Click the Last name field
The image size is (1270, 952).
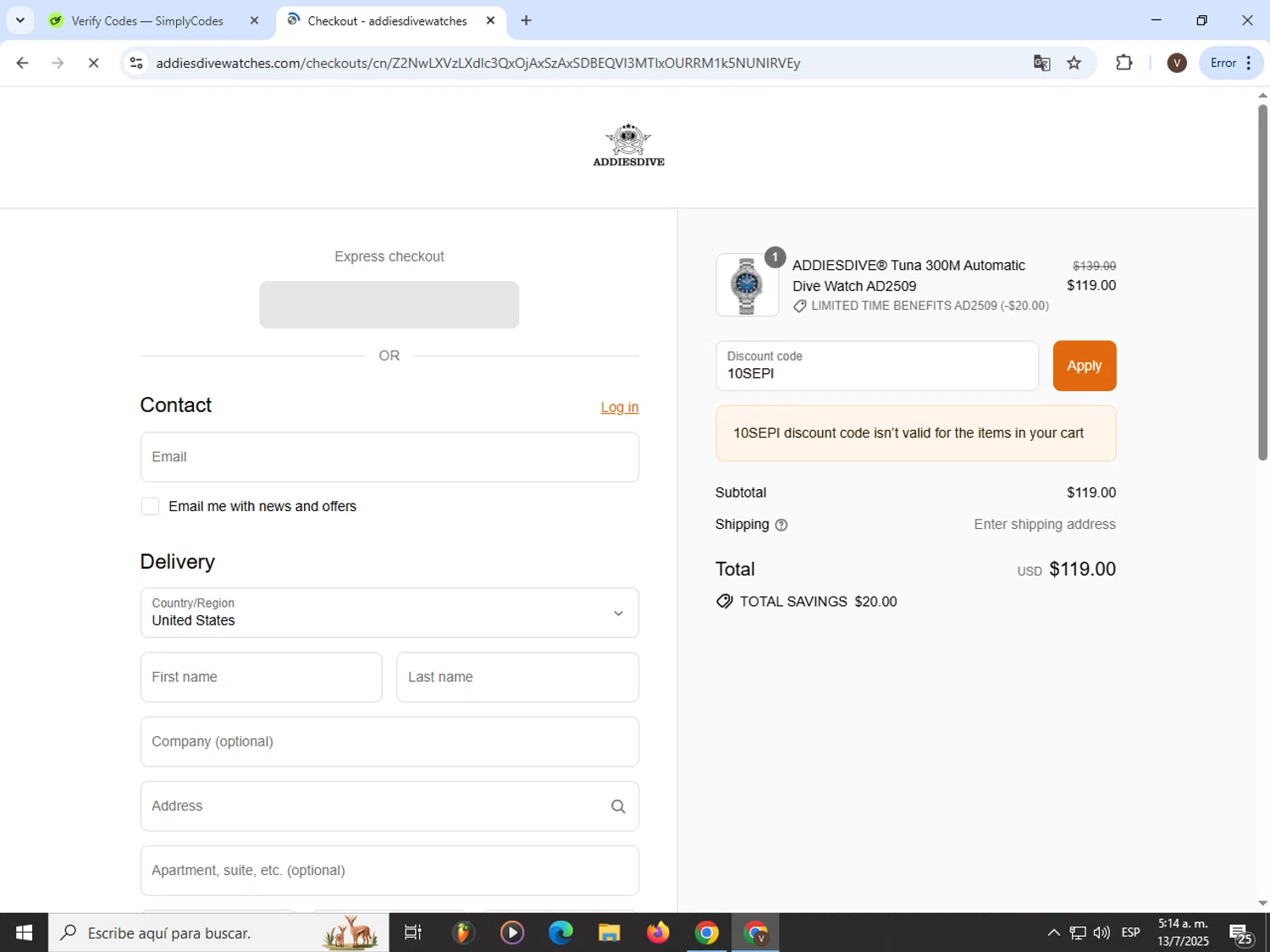[x=517, y=677]
